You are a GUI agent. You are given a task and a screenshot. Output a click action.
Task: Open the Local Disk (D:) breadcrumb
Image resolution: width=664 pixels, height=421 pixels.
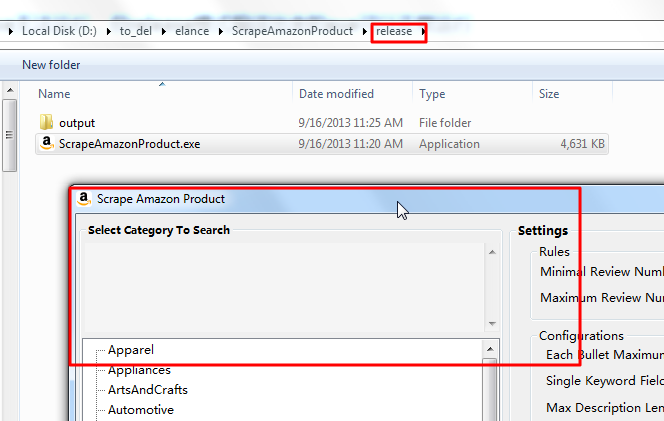(59, 31)
